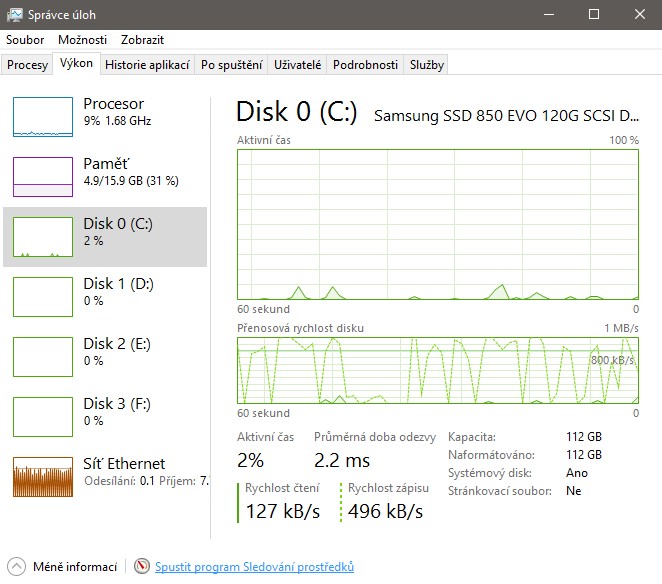Switch to the Uživatelé tab
Image resolution: width=662 pixels, height=584 pixels.
(297, 65)
